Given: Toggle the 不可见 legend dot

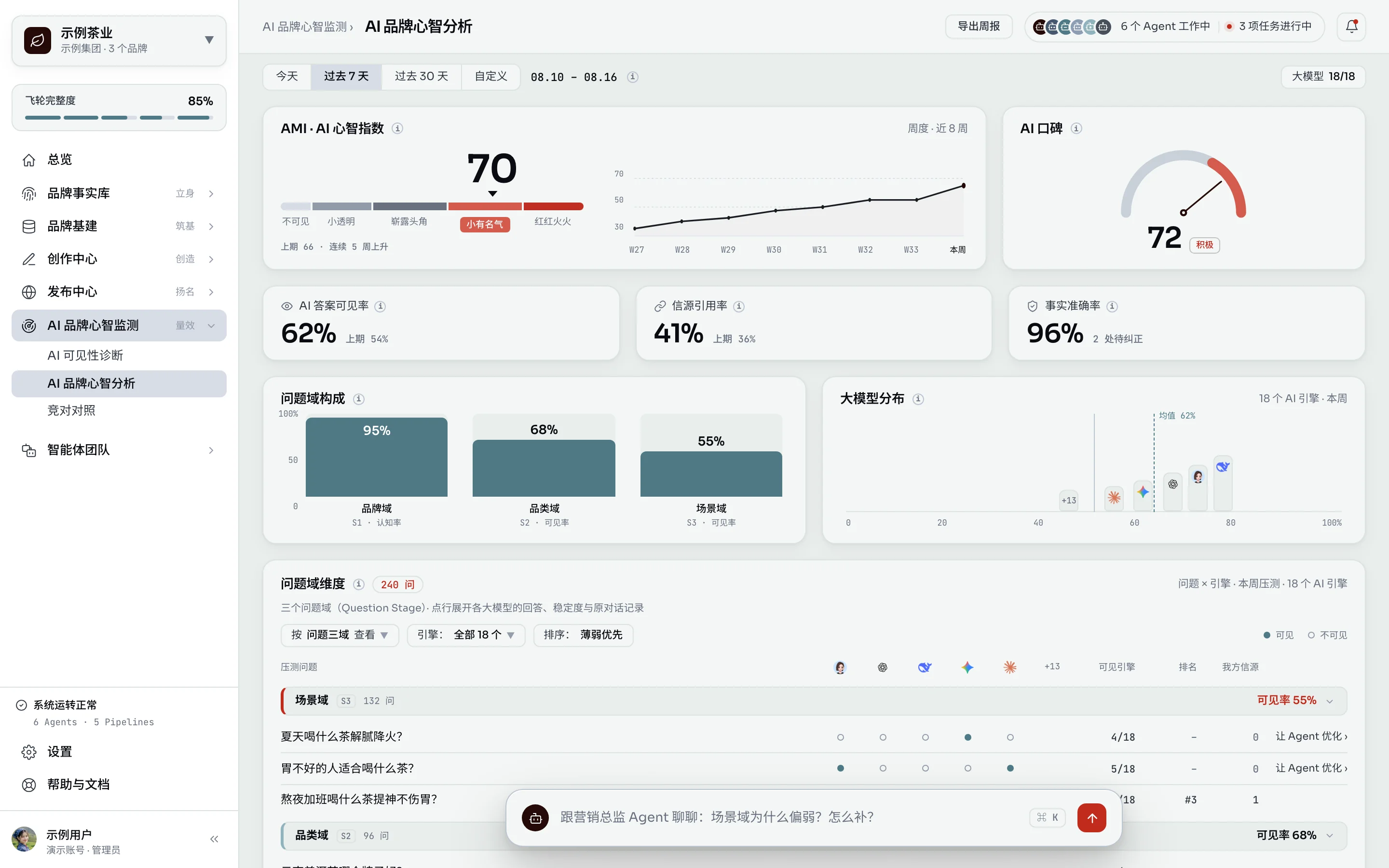Looking at the screenshot, I should [x=1311, y=635].
